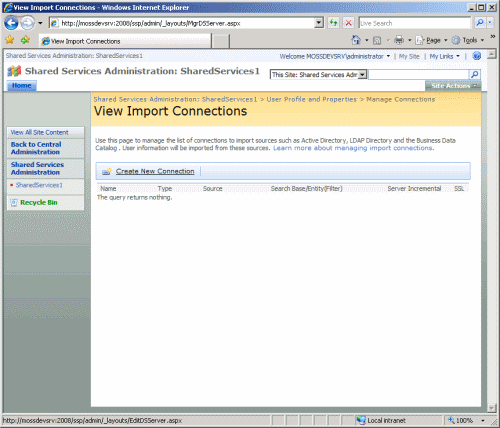
Task: Click the Server Incremental column header
Action: [x=414, y=189]
